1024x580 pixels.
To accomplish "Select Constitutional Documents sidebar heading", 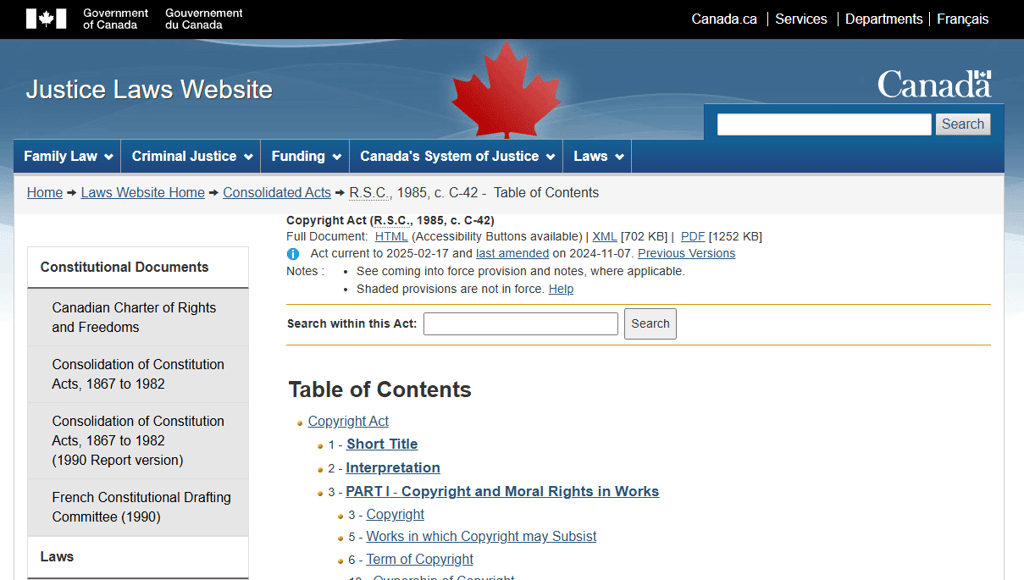I will (138, 267).
